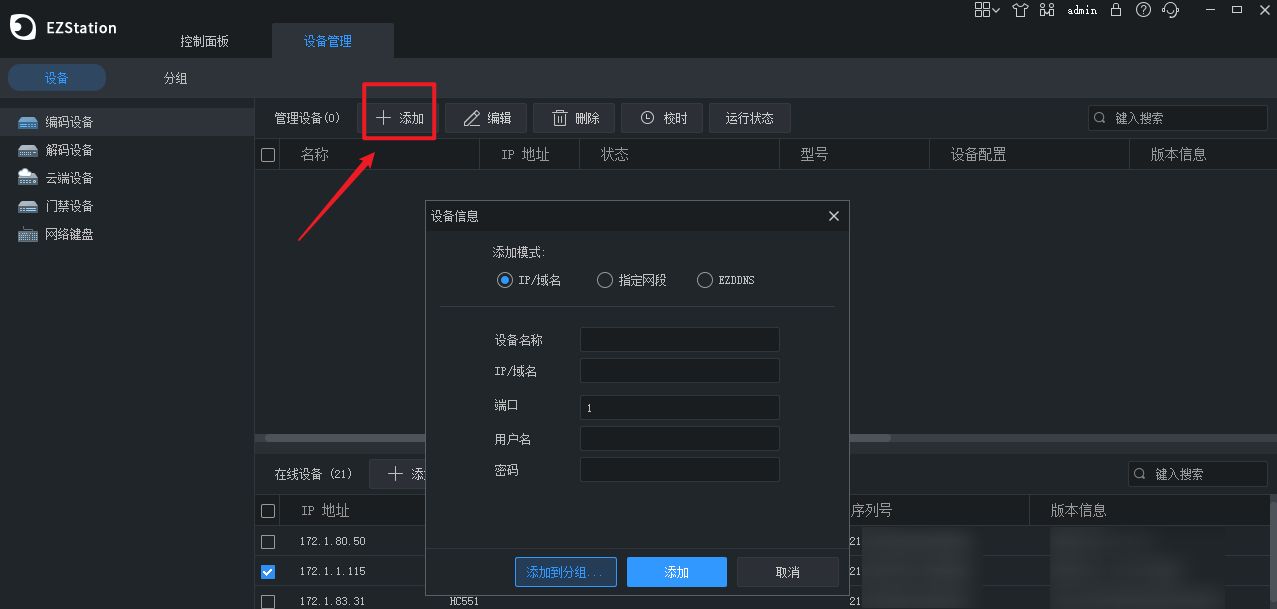Toggle select-all checkbox in online devices header
The image size is (1277, 609).
[x=268, y=511]
